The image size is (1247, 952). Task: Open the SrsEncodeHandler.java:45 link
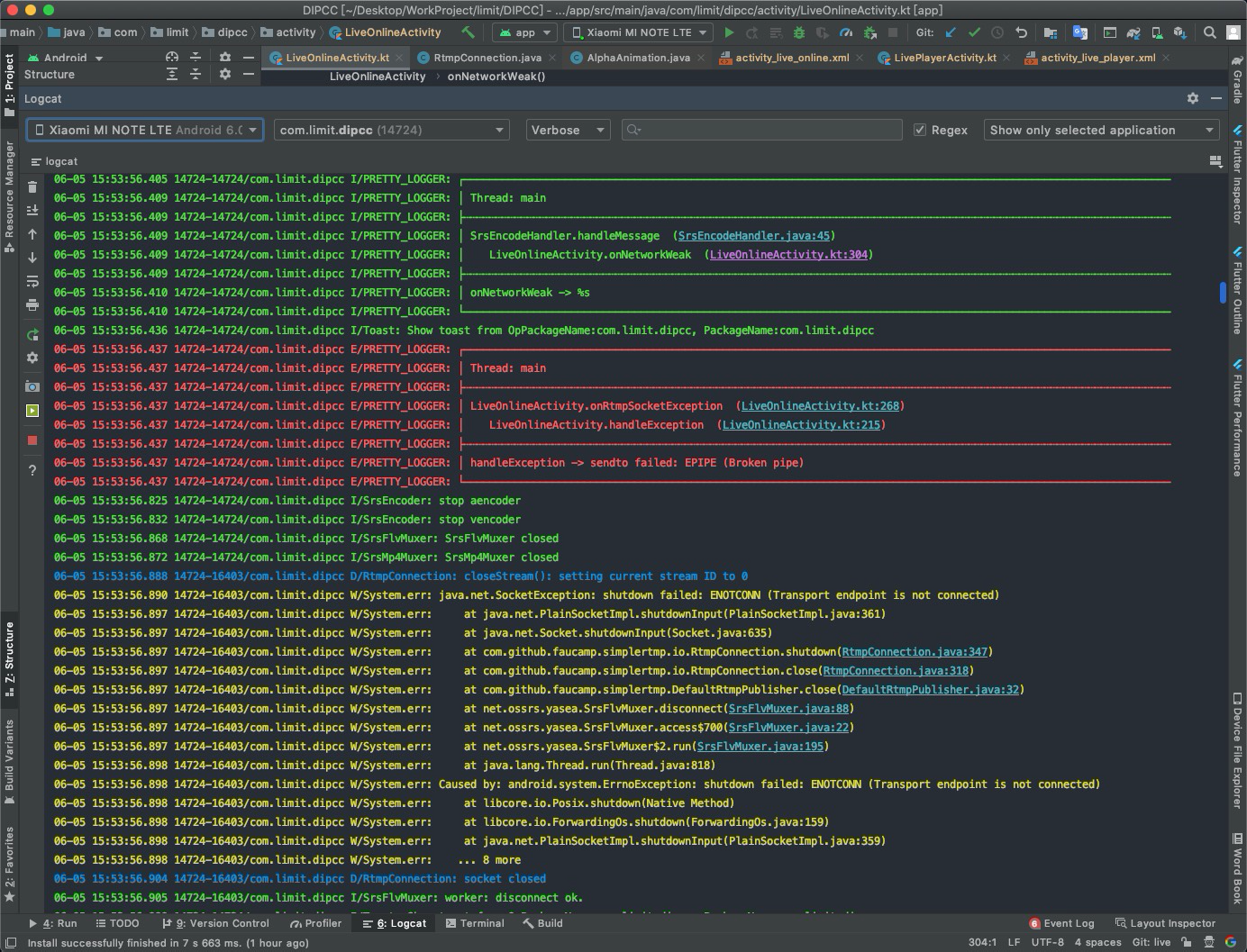[754, 236]
